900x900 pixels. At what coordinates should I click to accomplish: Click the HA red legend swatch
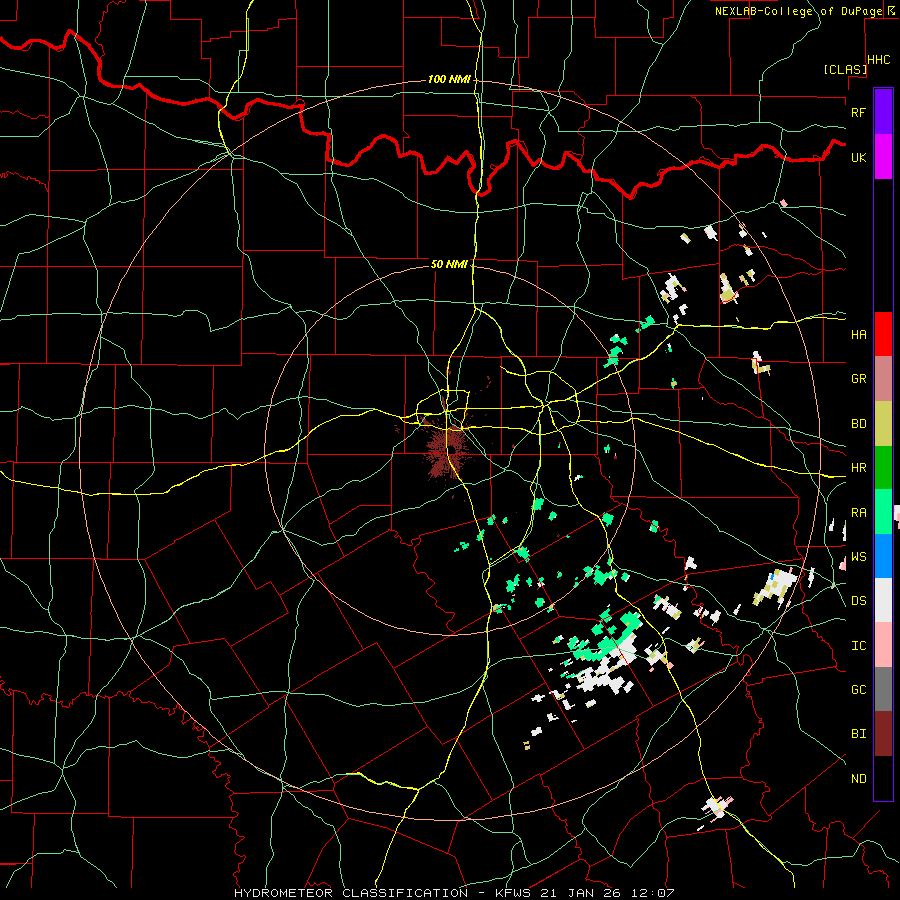pos(883,334)
